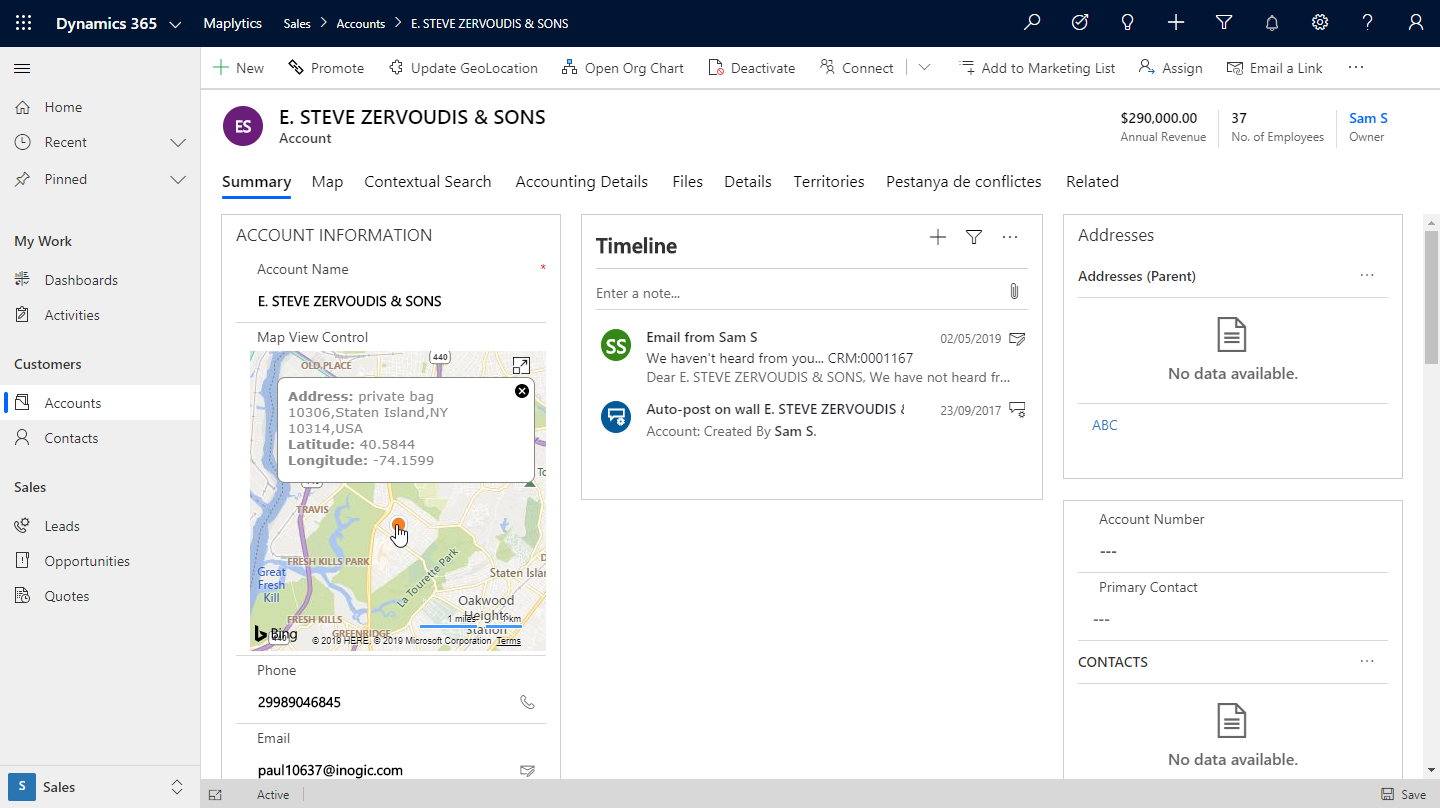
Task: Click the Promote command
Action: [326, 68]
